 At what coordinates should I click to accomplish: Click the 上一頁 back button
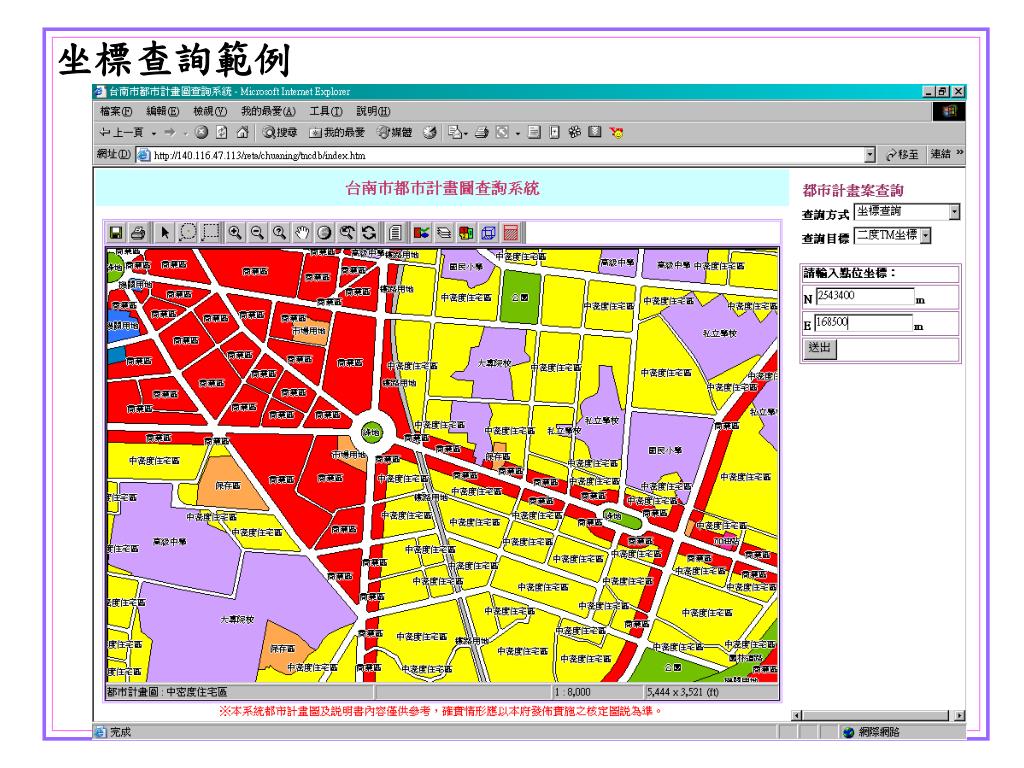(x=121, y=133)
